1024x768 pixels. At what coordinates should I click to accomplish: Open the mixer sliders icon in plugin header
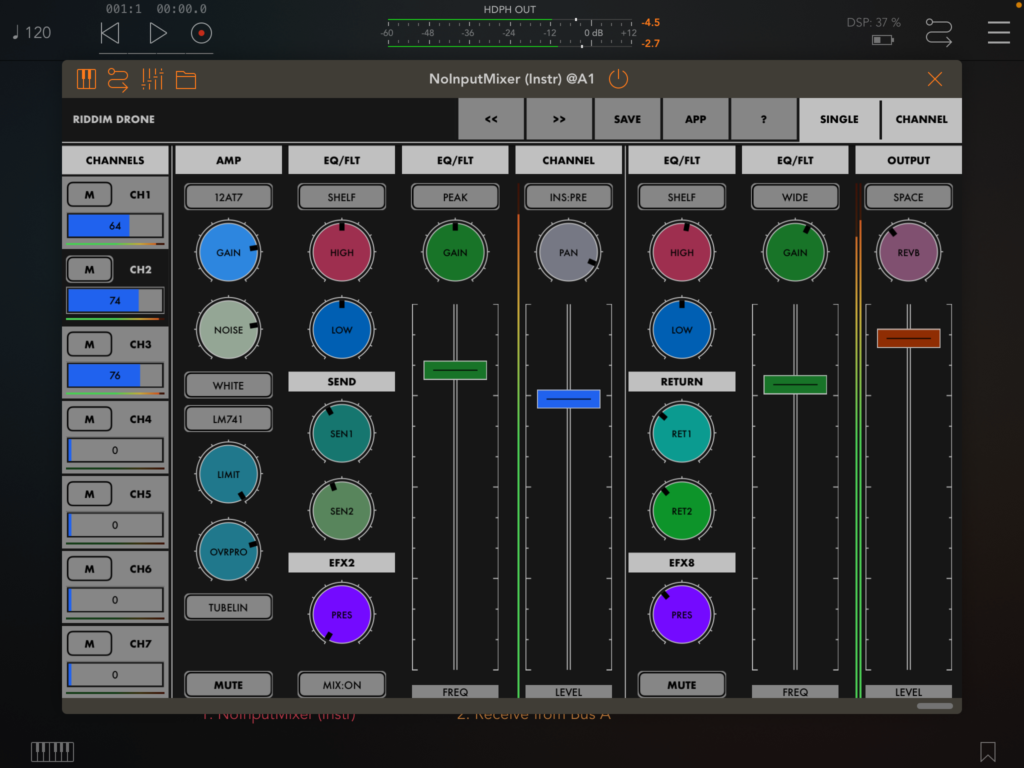click(x=152, y=79)
